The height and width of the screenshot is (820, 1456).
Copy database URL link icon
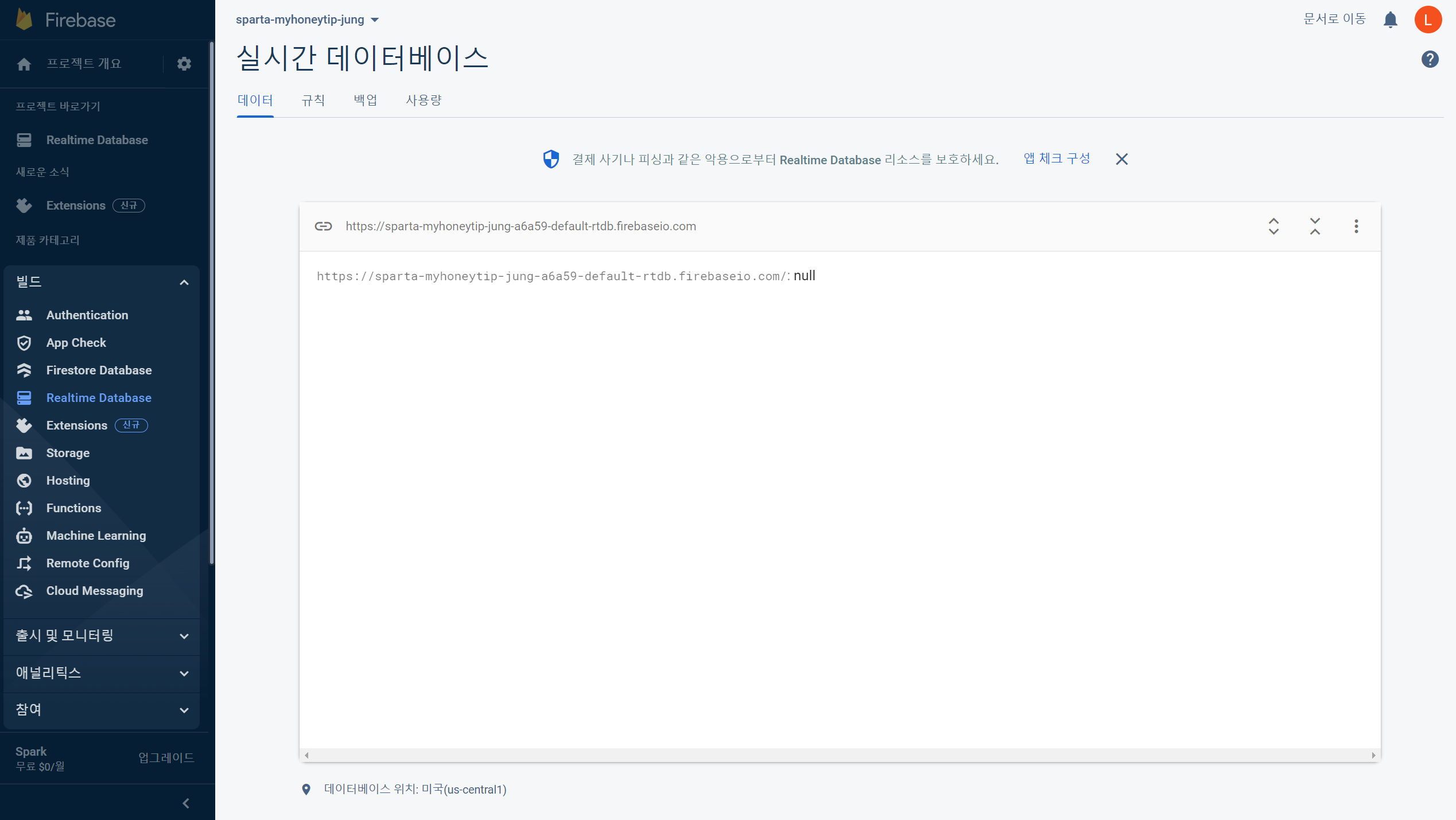pyautogui.click(x=323, y=226)
